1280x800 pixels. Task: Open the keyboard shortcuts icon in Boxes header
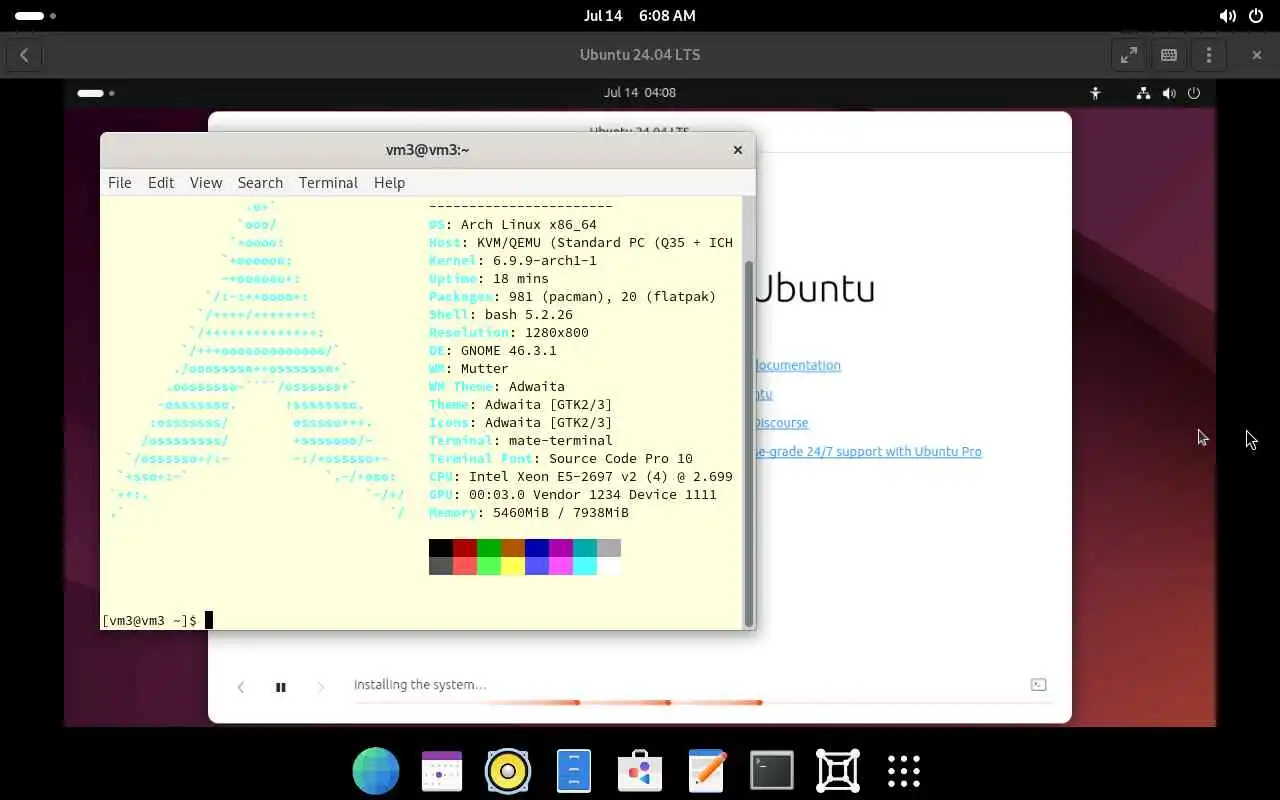pos(1169,55)
